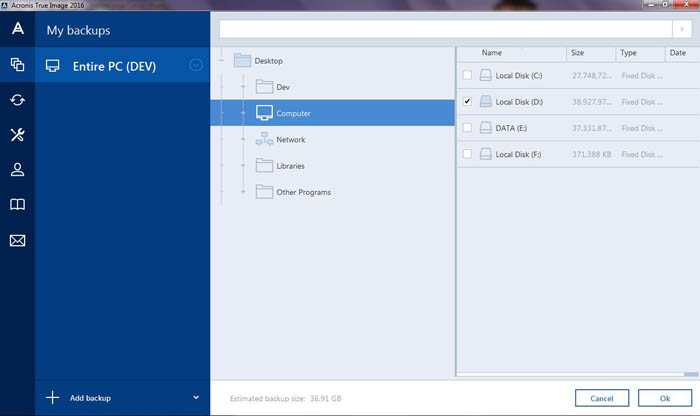Image resolution: width=700 pixels, height=416 pixels.
Task: Open the Help book icon
Action: click(17, 204)
